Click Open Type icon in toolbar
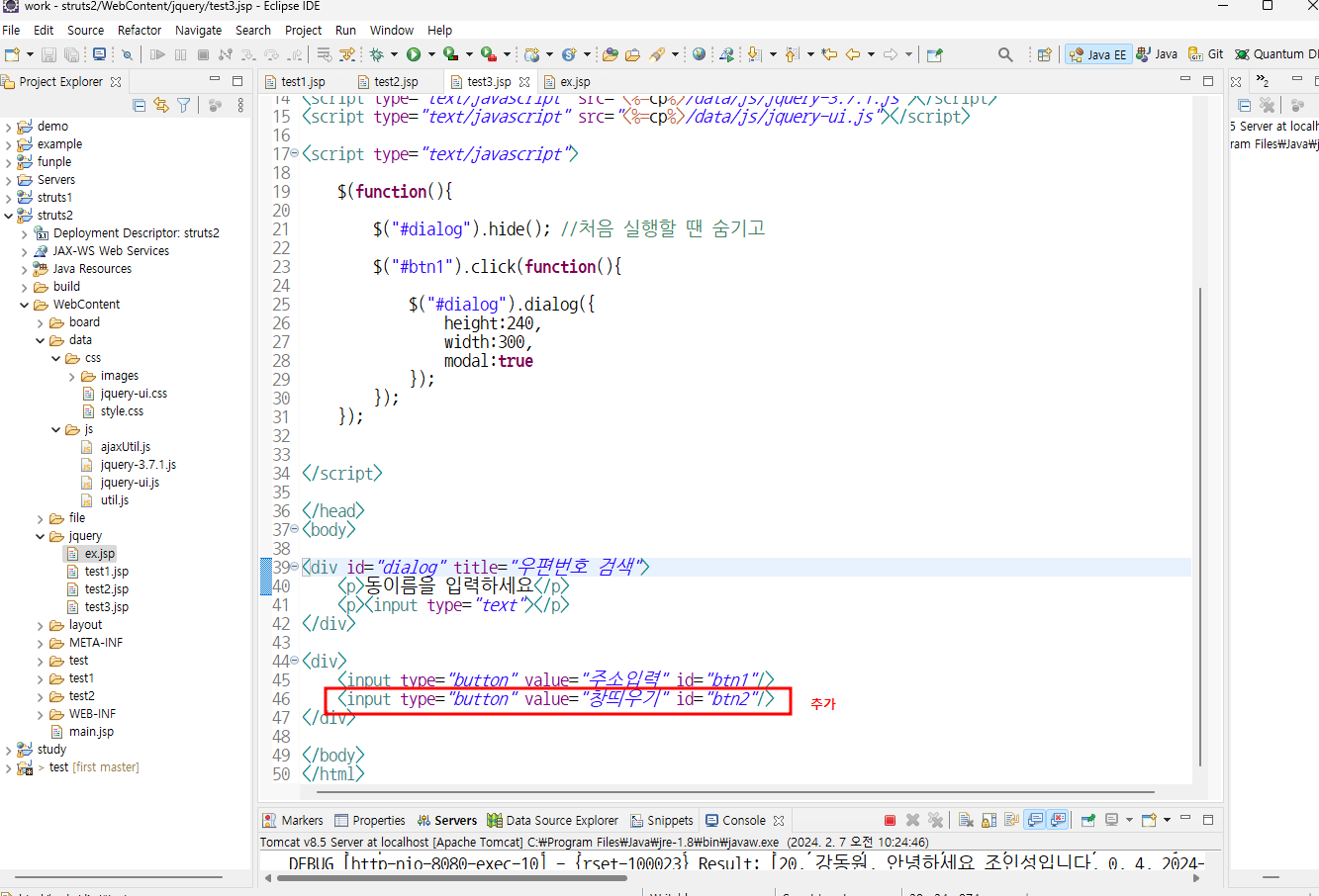 click(611, 54)
